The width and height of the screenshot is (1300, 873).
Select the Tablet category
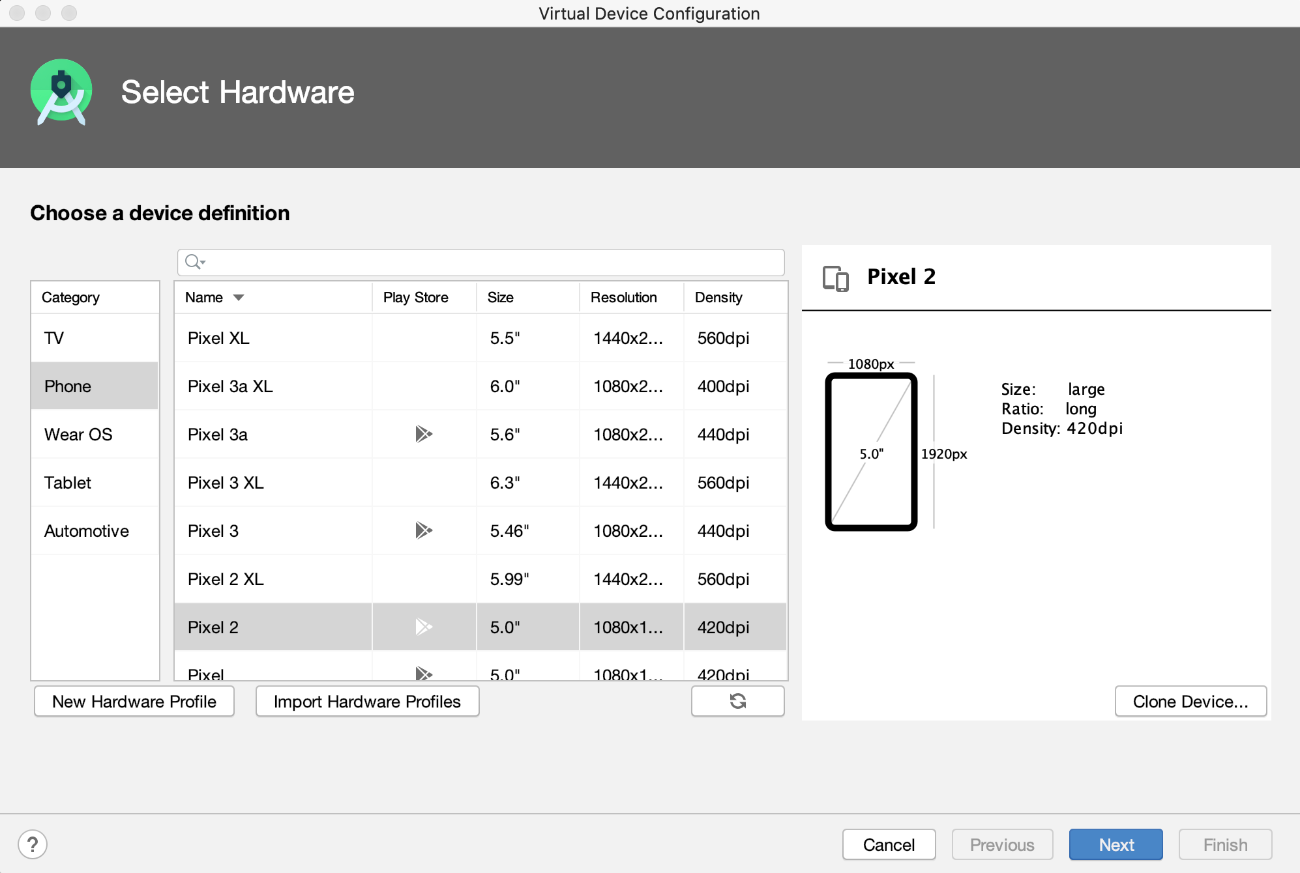(95, 482)
